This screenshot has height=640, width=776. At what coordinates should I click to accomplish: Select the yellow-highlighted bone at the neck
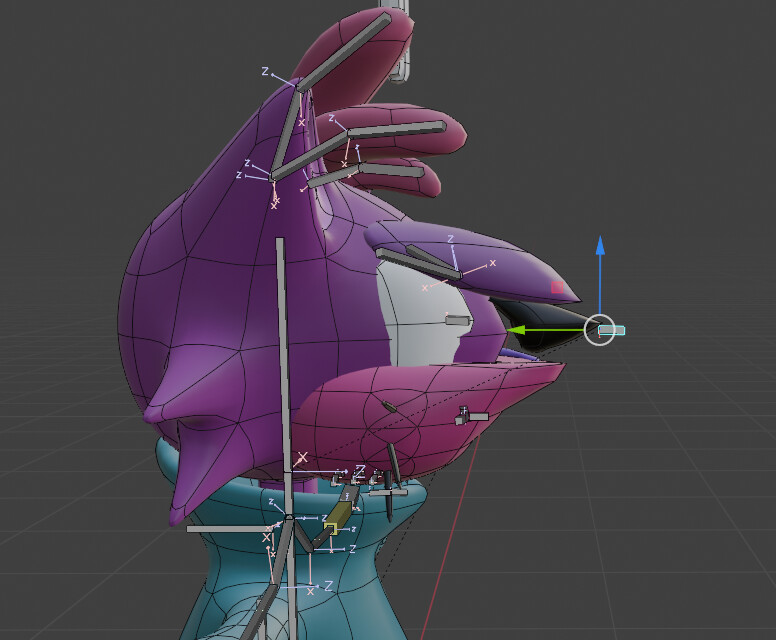(339, 518)
